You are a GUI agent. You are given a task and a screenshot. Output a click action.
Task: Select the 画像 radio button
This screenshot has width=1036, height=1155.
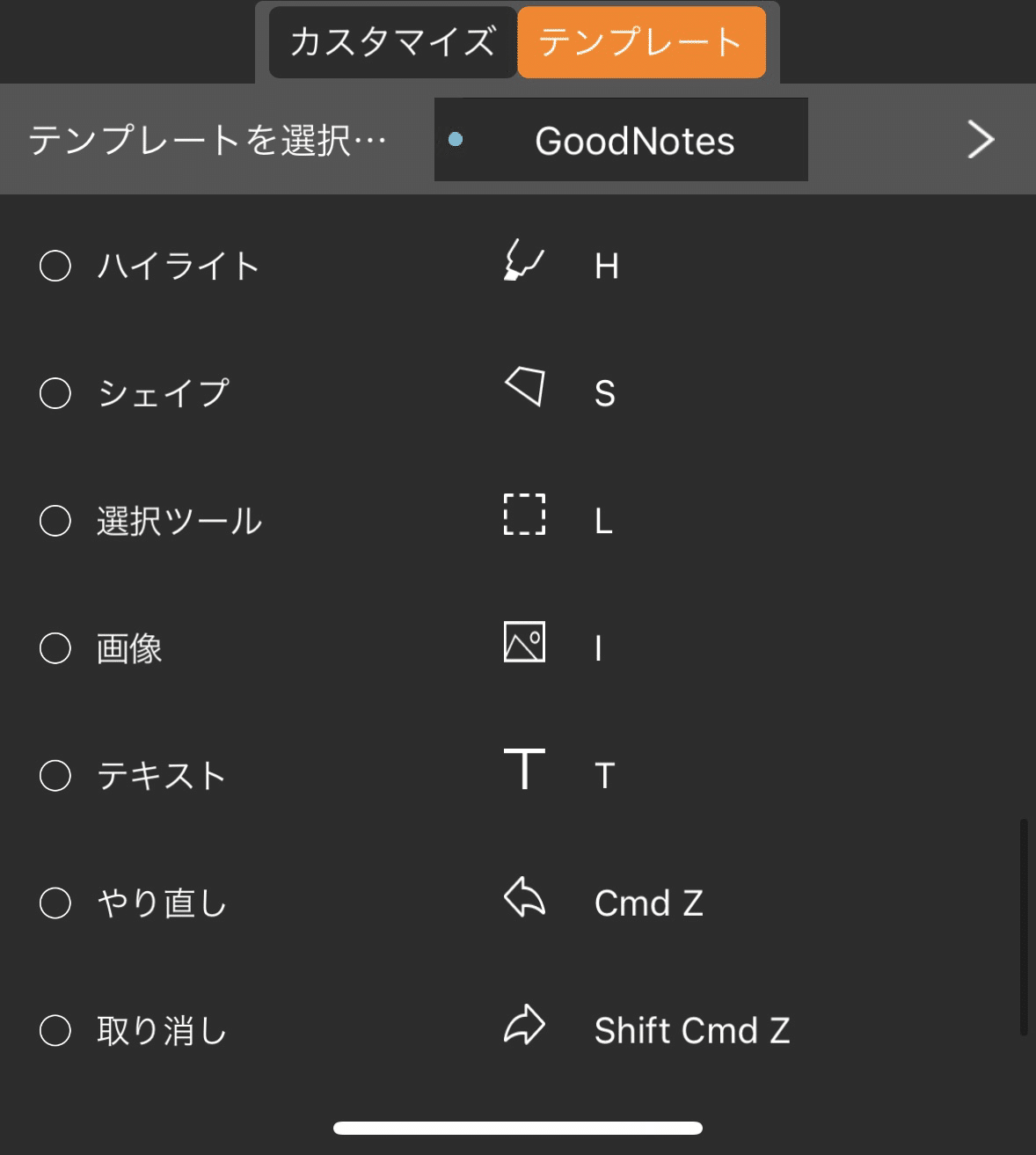[55, 648]
